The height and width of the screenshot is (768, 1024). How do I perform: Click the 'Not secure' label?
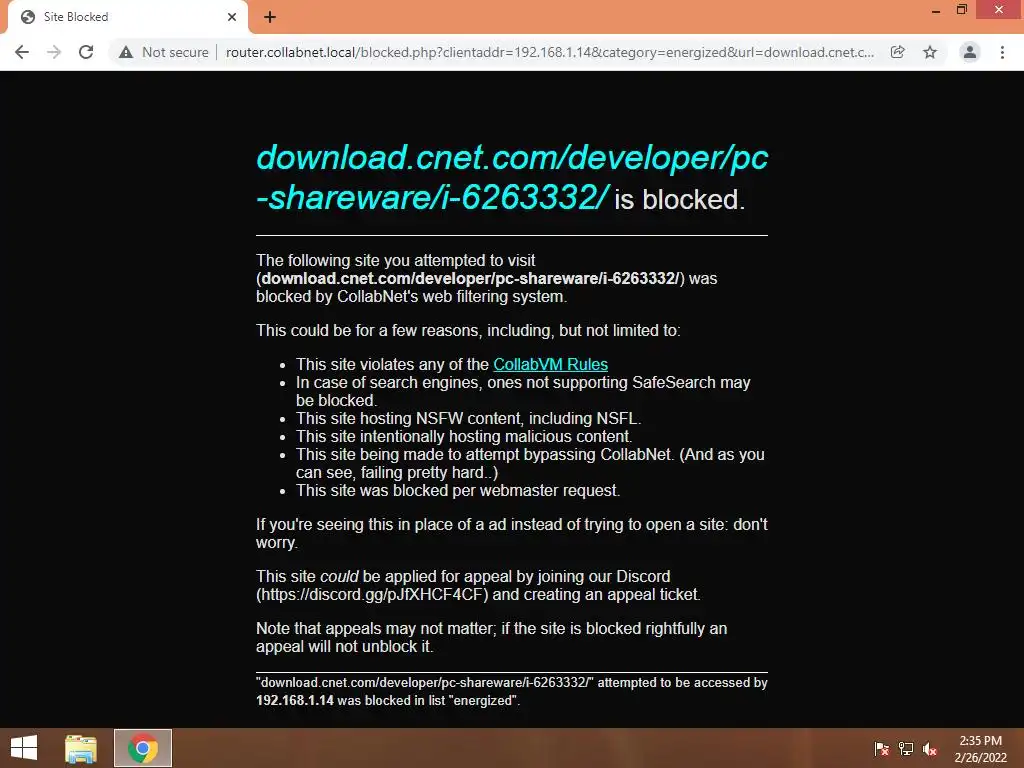coord(175,52)
